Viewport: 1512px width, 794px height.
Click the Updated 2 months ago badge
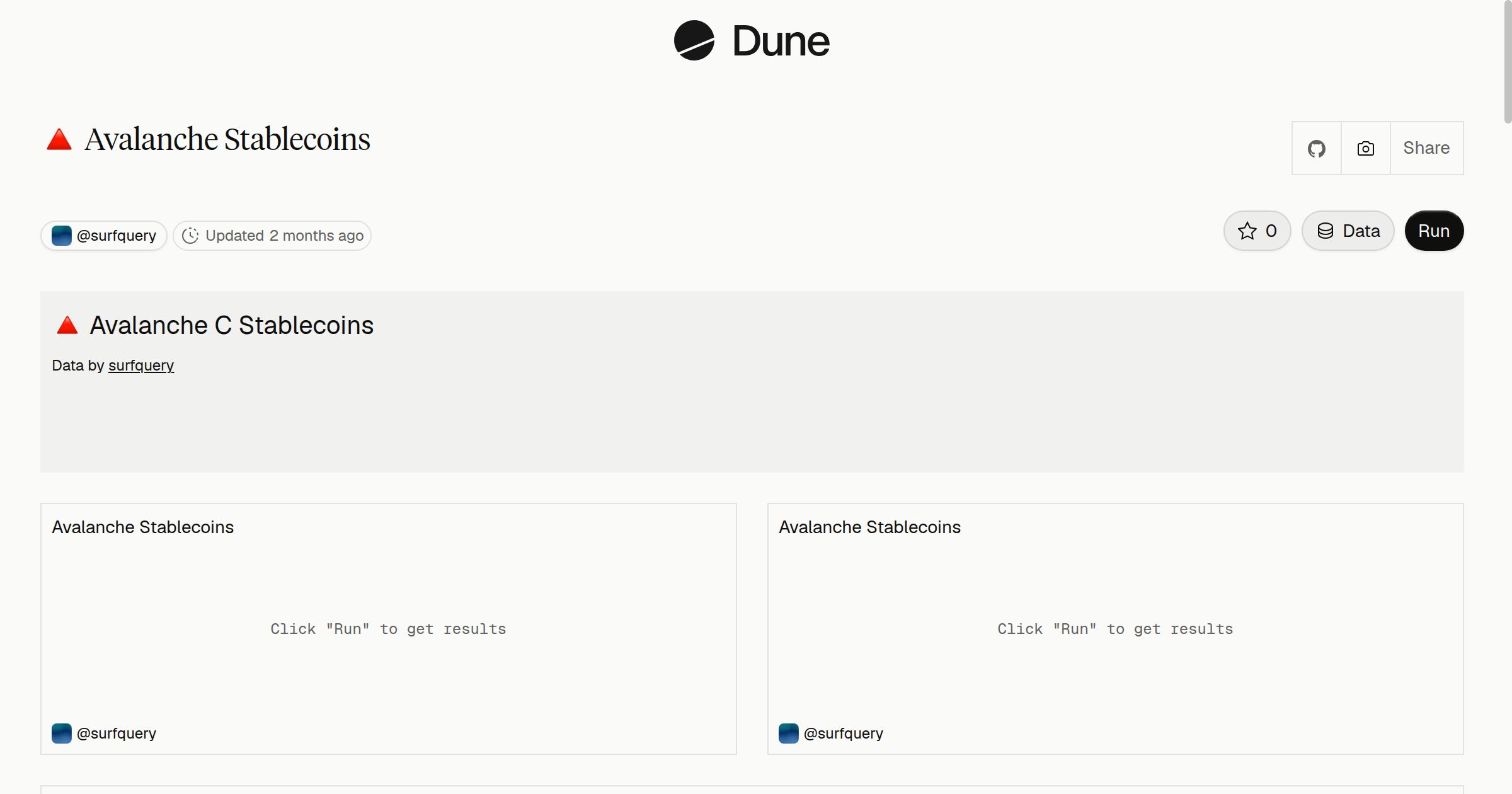click(272, 236)
